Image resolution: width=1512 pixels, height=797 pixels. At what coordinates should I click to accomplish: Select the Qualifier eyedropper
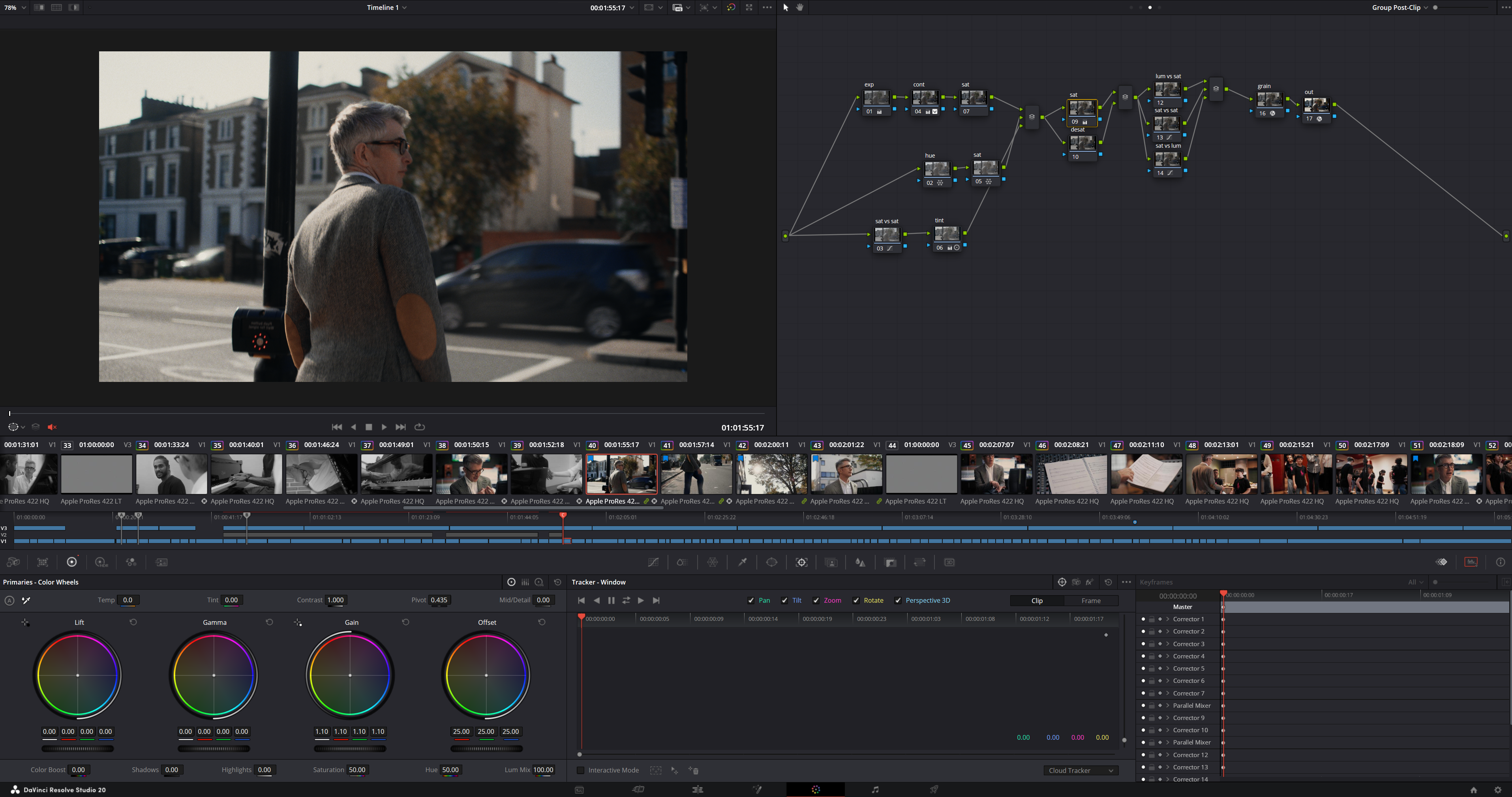click(x=743, y=562)
